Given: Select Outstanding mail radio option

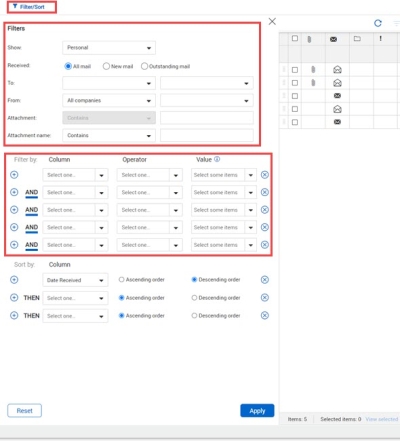Looking at the screenshot, I should [x=144, y=66].
